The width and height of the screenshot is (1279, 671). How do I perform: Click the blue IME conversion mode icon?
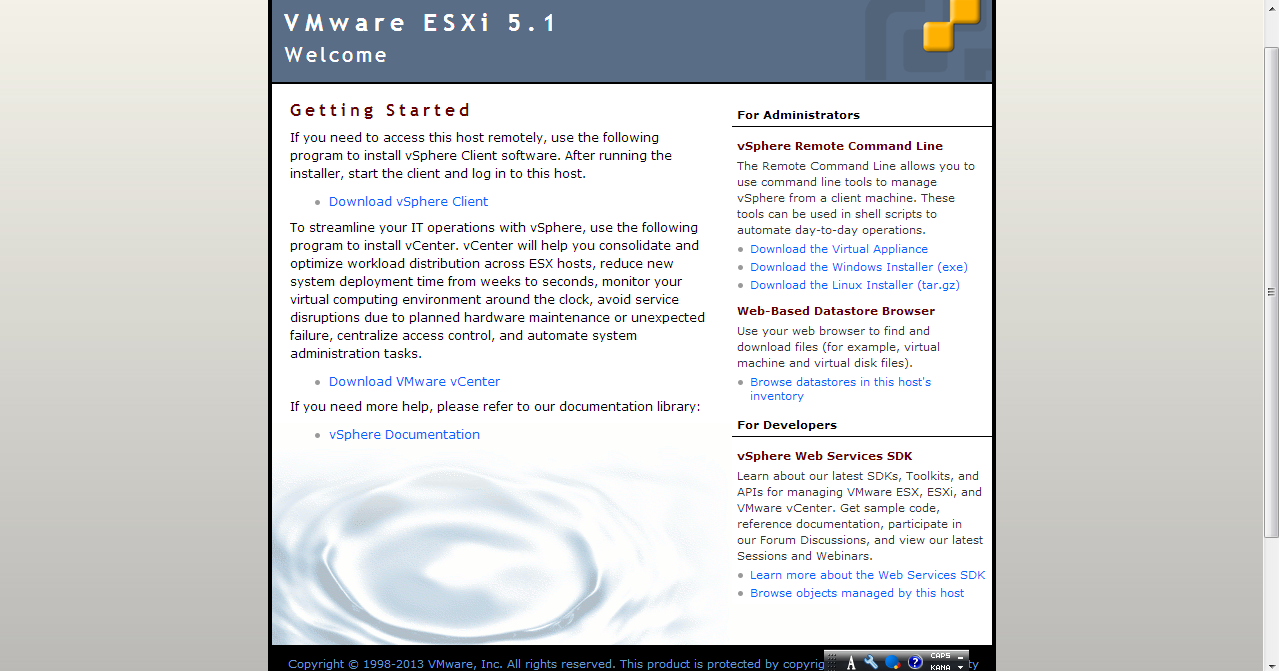(x=893, y=662)
